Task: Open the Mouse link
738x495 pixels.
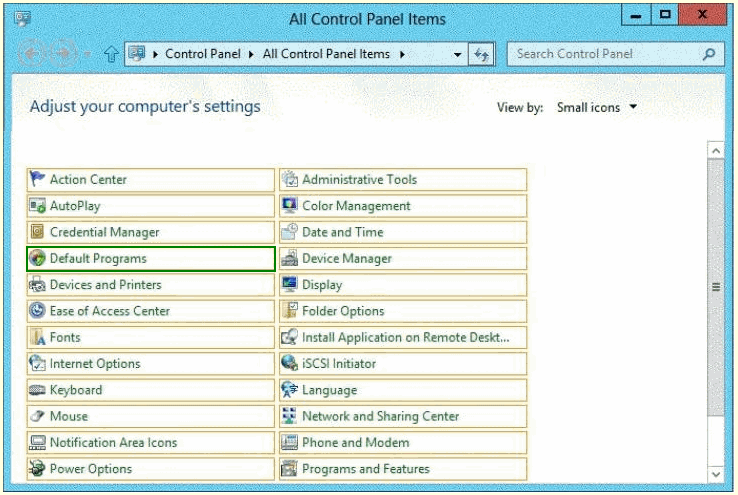Action: [x=69, y=416]
